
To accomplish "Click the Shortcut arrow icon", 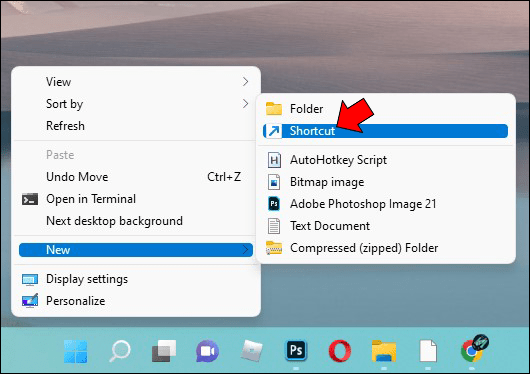I will 273,131.
